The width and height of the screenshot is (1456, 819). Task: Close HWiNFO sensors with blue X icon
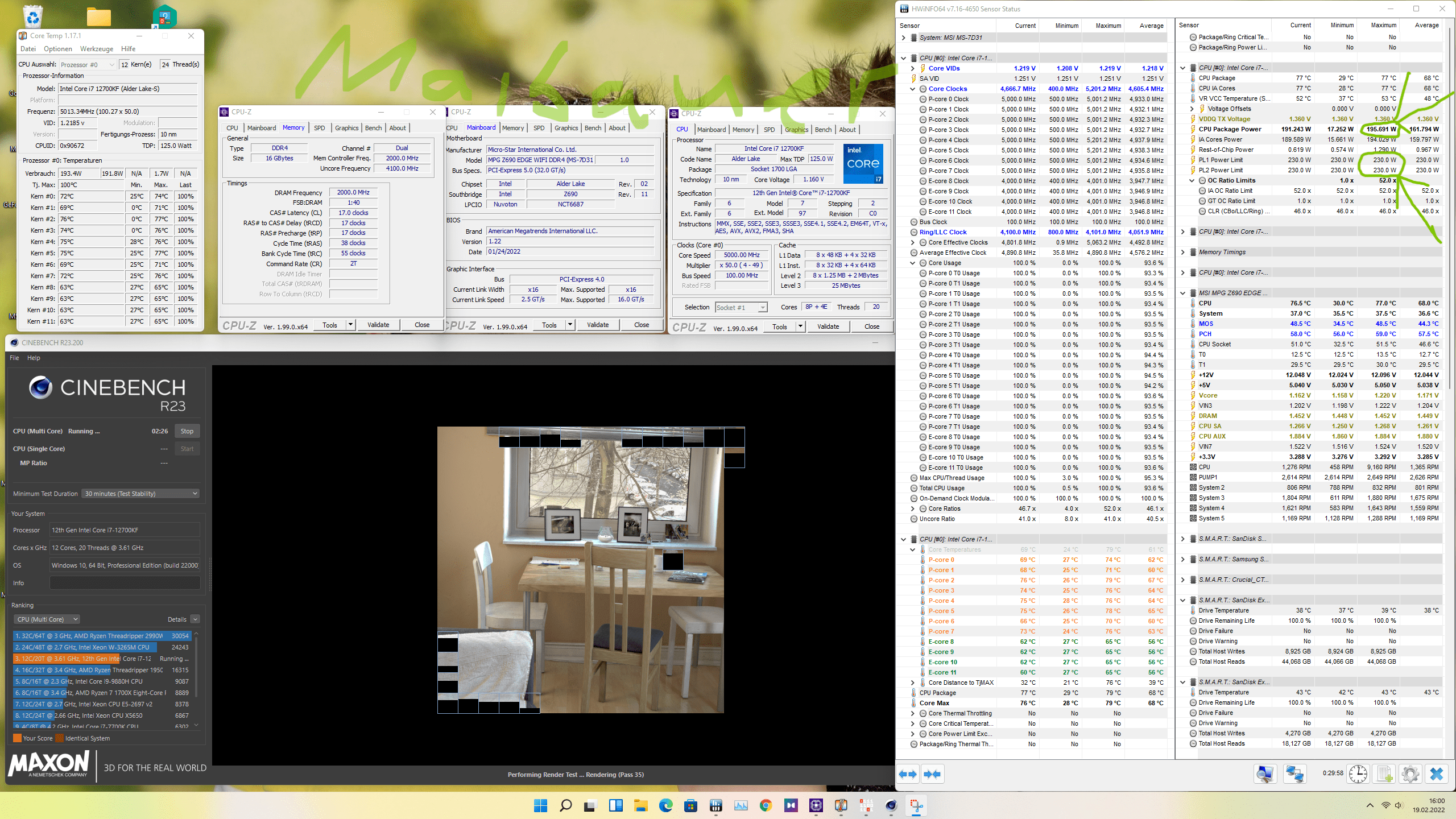(x=1437, y=774)
